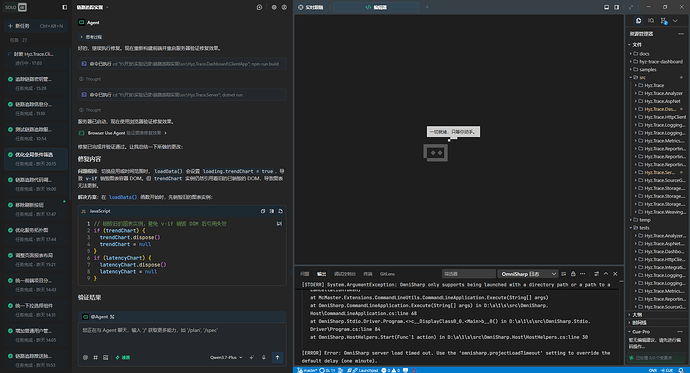Viewport: 690px width, 373px height.
Task: Maximize the panel with chevron up
Action: [606, 274]
